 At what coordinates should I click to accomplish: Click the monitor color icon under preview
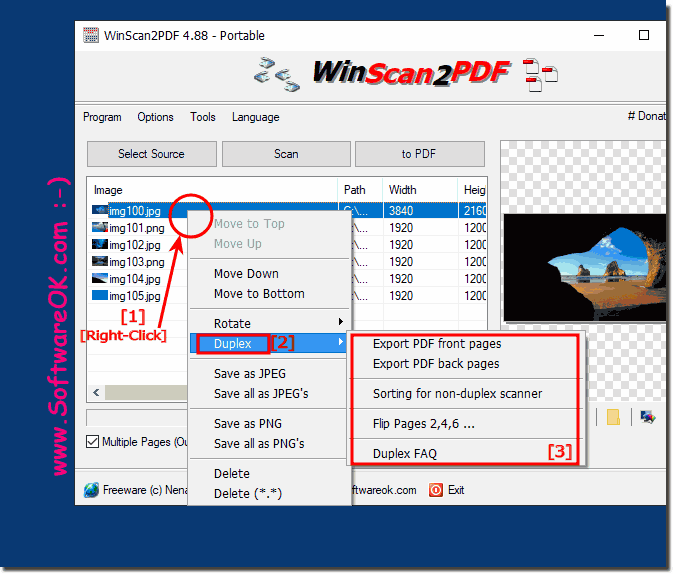648,417
